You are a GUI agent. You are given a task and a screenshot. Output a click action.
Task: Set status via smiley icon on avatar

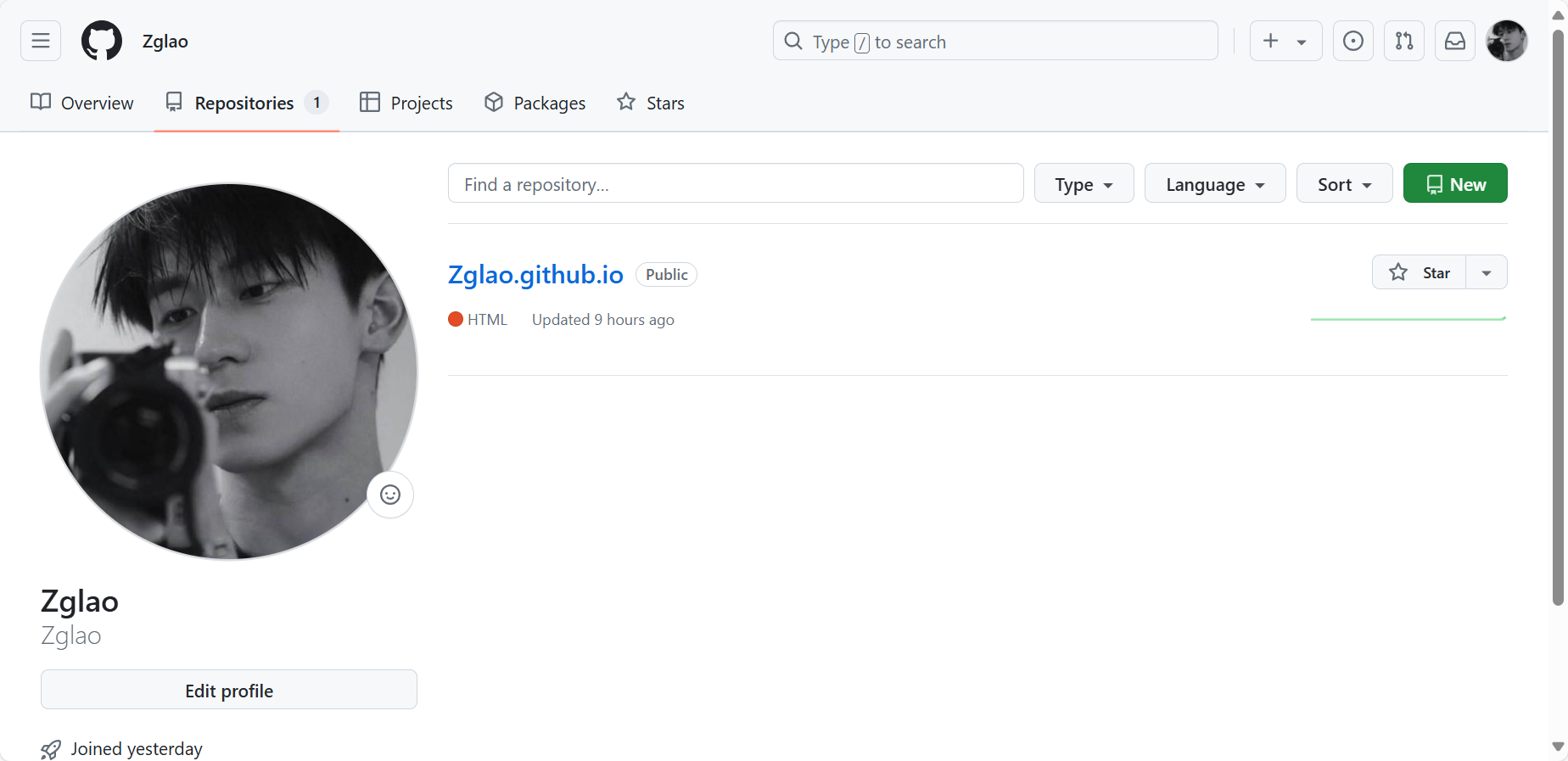pyautogui.click(x=390, y=495)
